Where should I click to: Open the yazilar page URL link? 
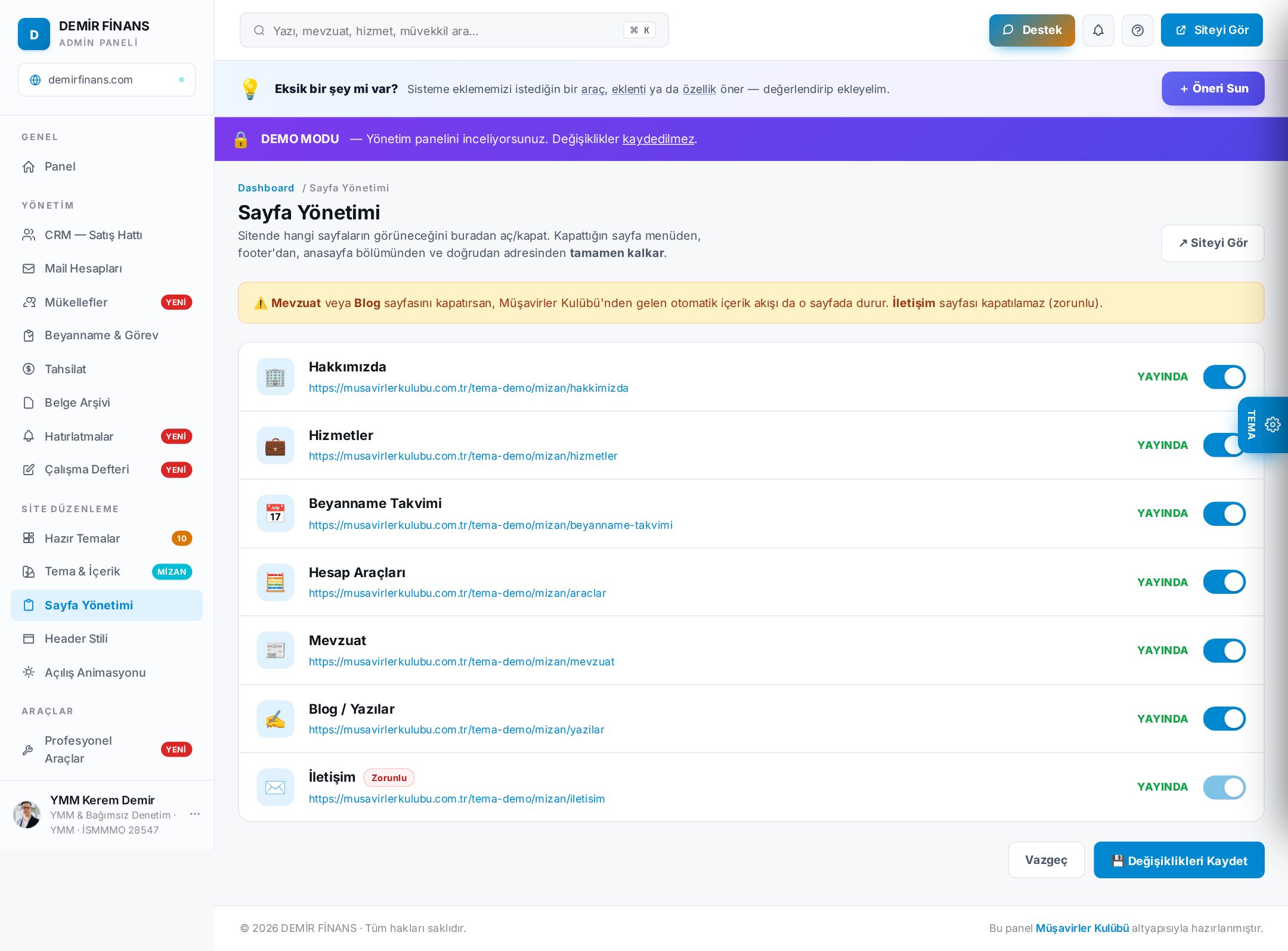[456, 730]
